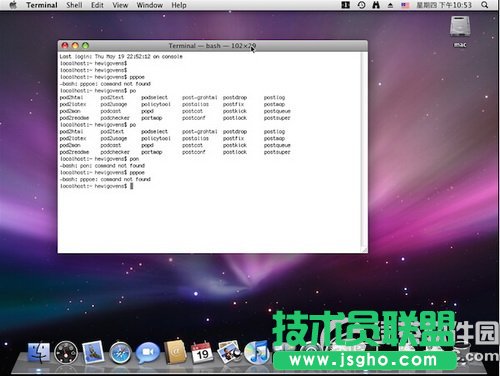Open Address Book from the Dock
The width and height of the screenshot is (500, 376).
pos(175,352)
